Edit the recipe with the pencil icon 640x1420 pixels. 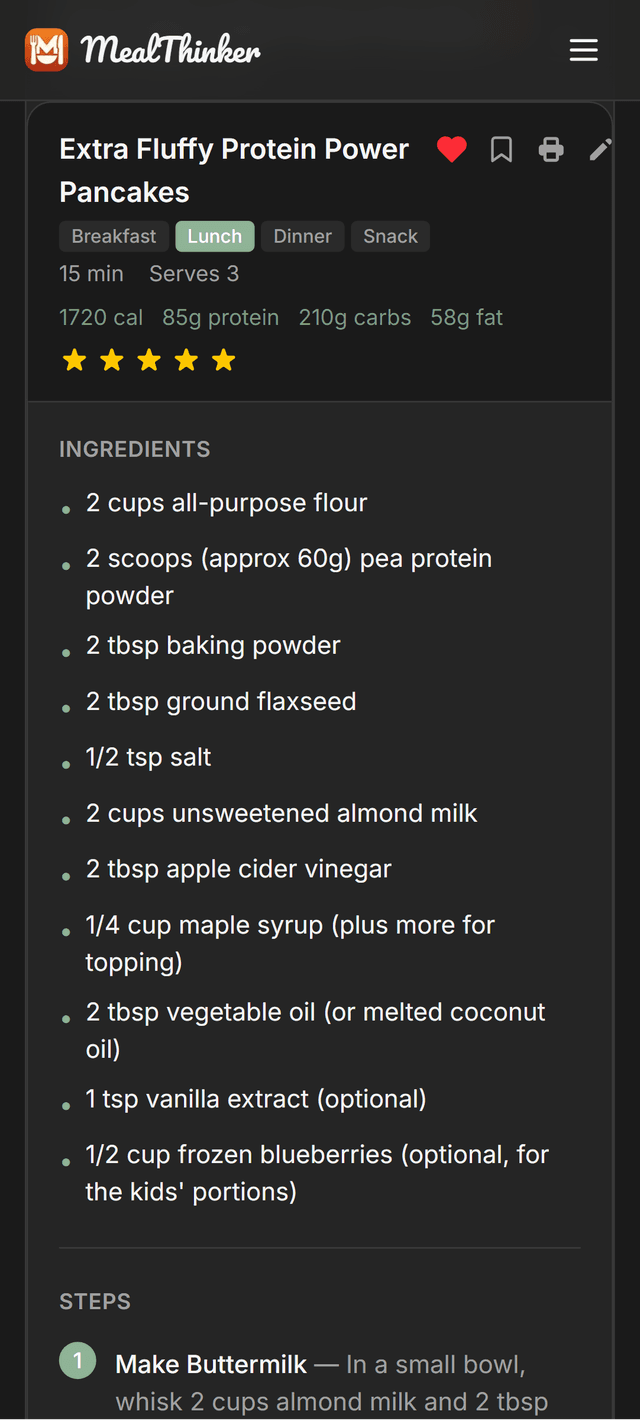click(x=599, y=149)
